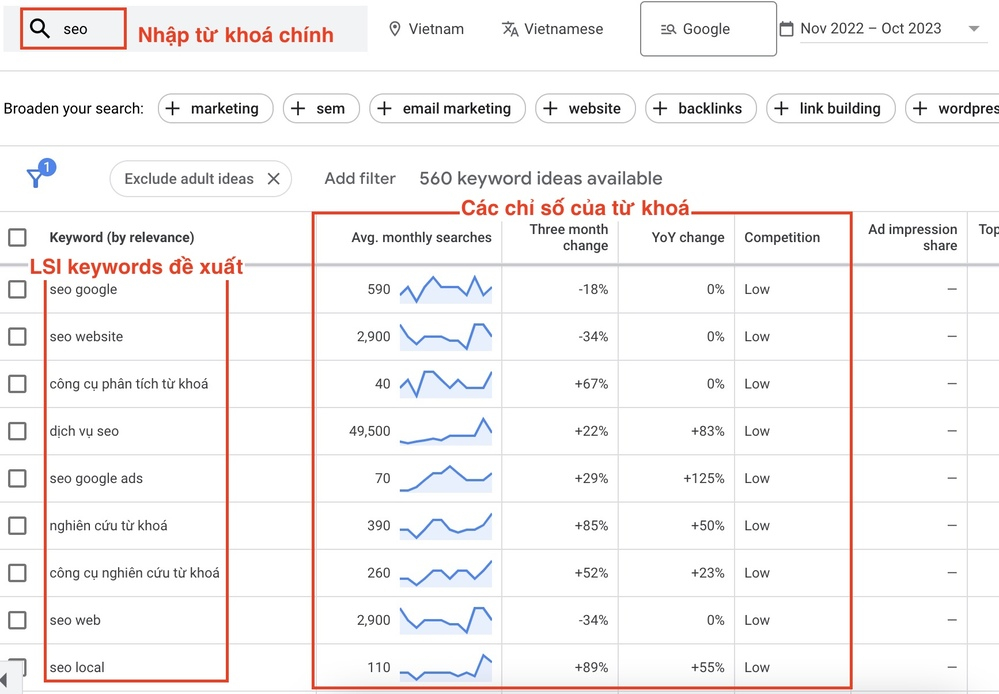This screenshot has height=694, width=999.
Task: Click the Google search network icon
Action: click(668, 29)
